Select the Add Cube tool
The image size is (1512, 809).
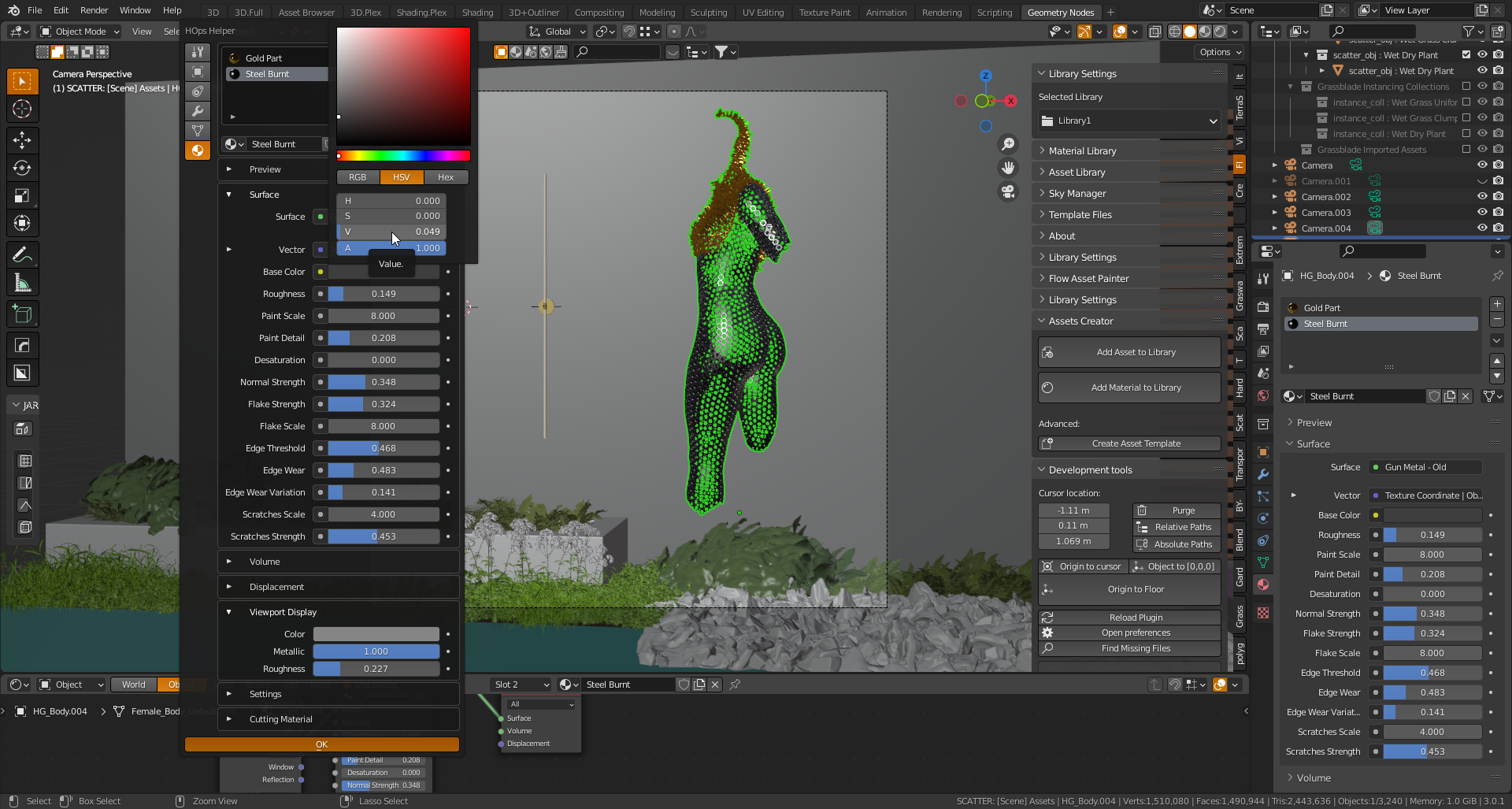(22, 314)
